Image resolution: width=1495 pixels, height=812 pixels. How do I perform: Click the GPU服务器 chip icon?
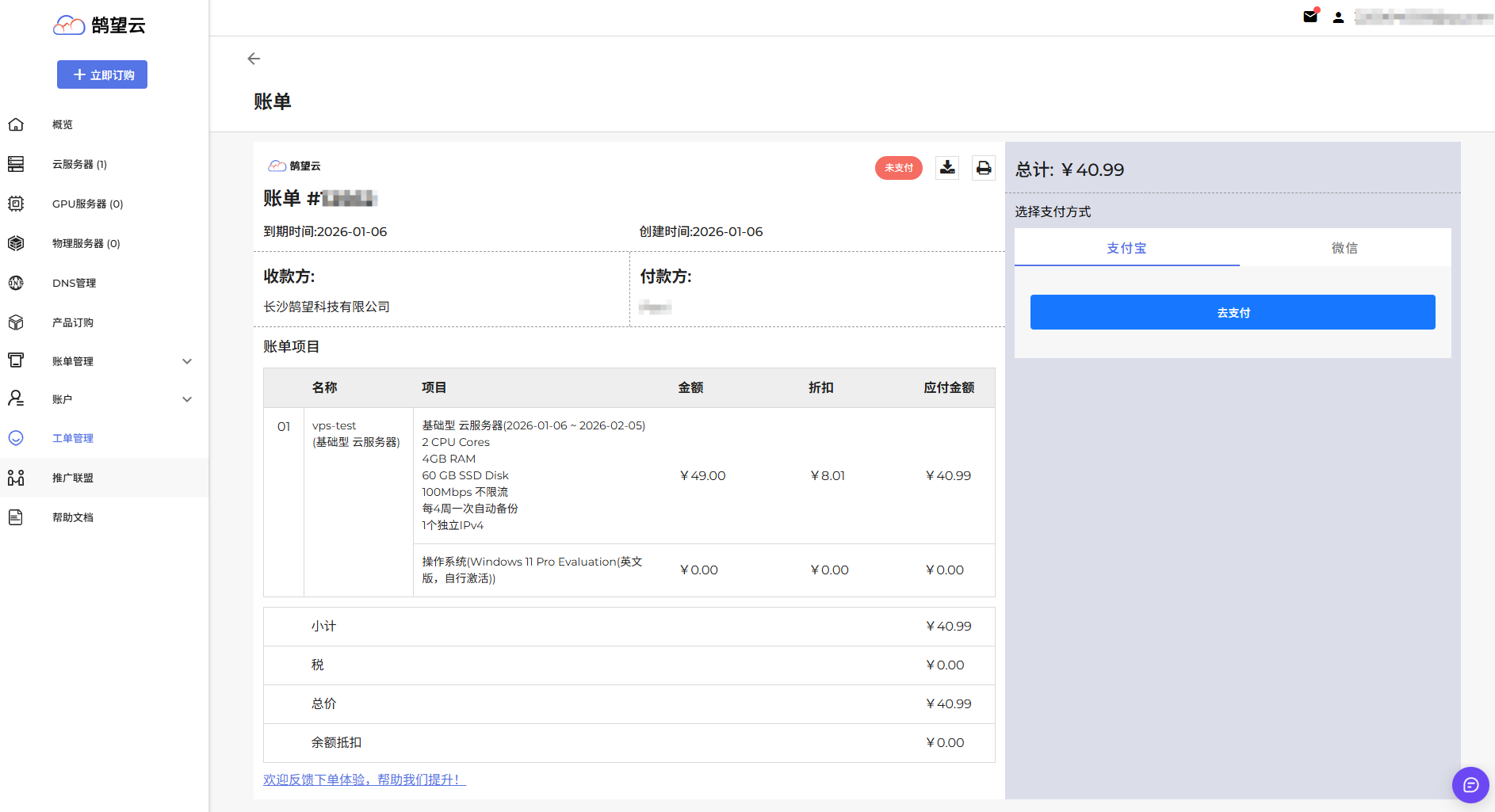pos(16,204)
